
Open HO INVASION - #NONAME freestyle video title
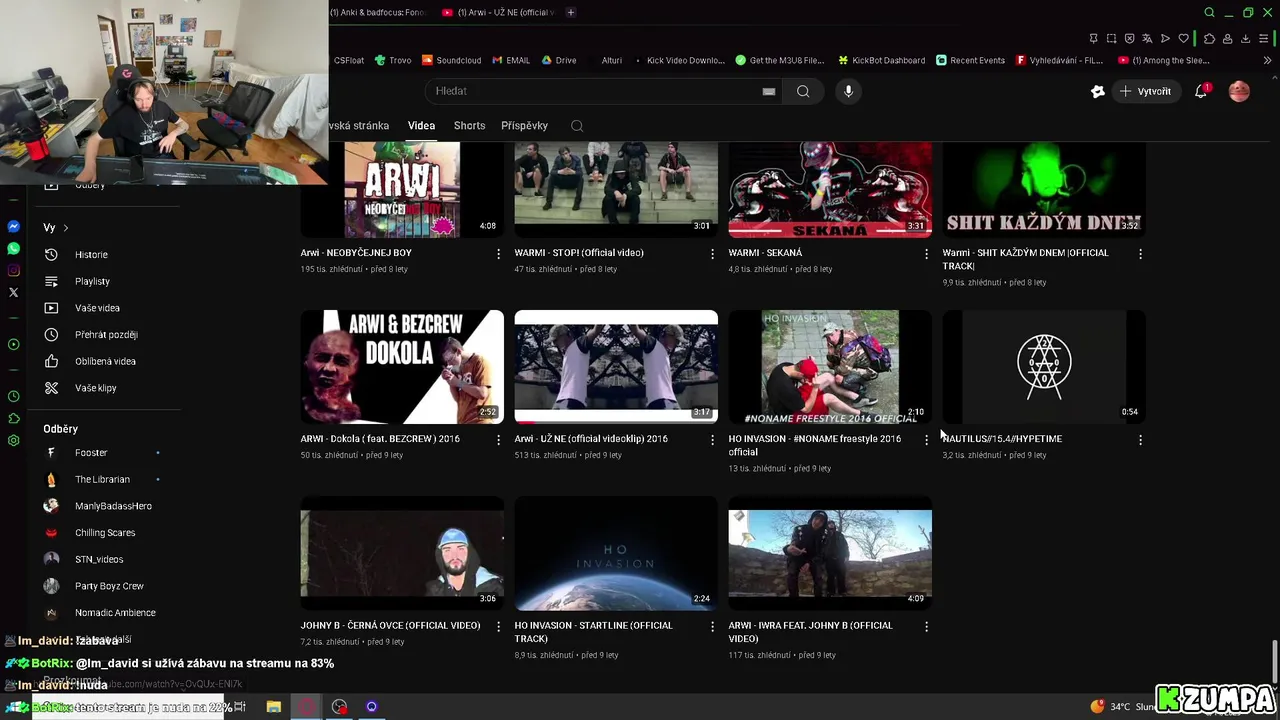814,445
